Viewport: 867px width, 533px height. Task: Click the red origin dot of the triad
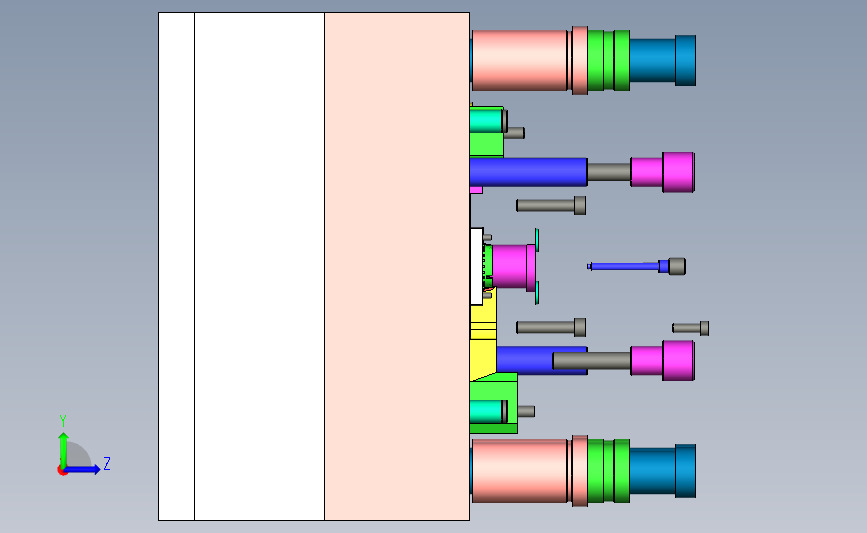[x=62, y=470]
